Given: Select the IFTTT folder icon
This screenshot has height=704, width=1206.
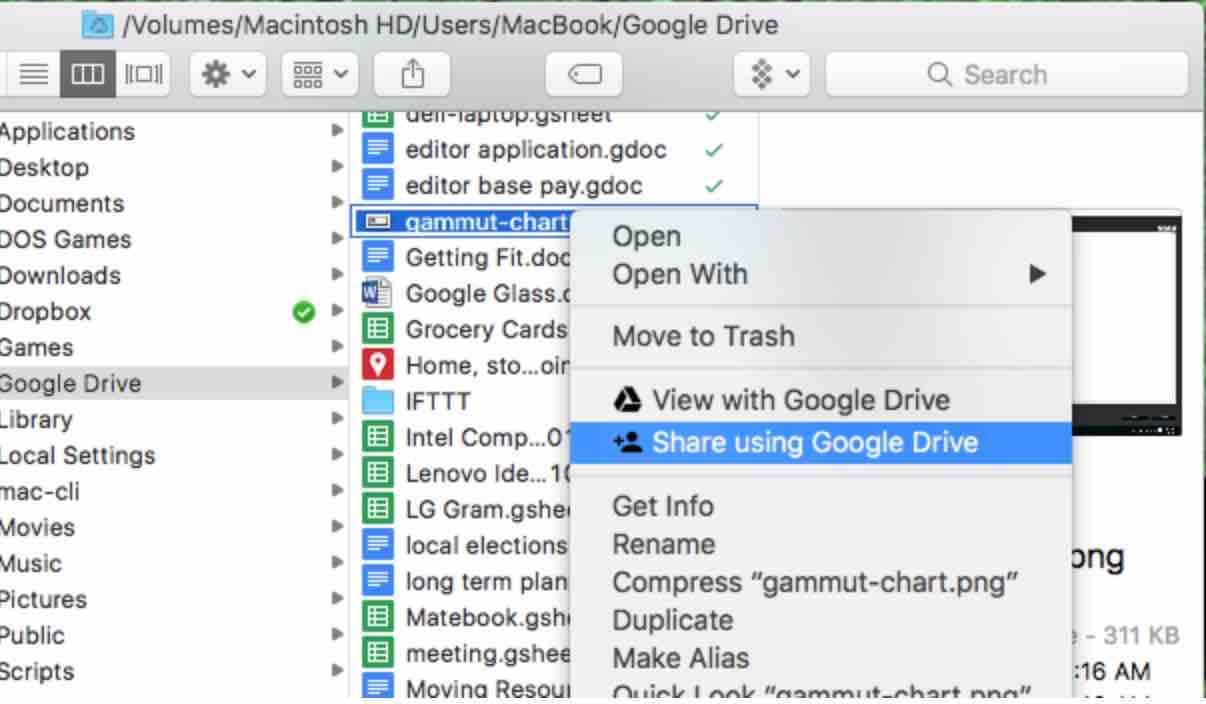Looking at the screenshot, I should 377,401.
